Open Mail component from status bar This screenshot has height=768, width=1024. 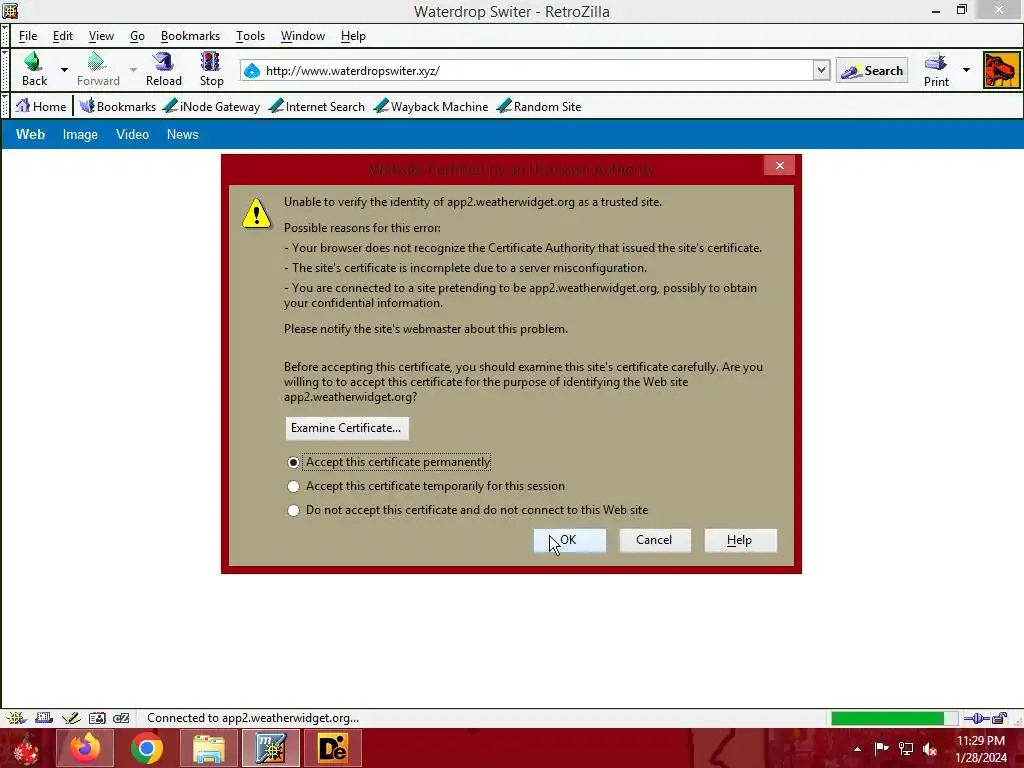click(44, 718)
